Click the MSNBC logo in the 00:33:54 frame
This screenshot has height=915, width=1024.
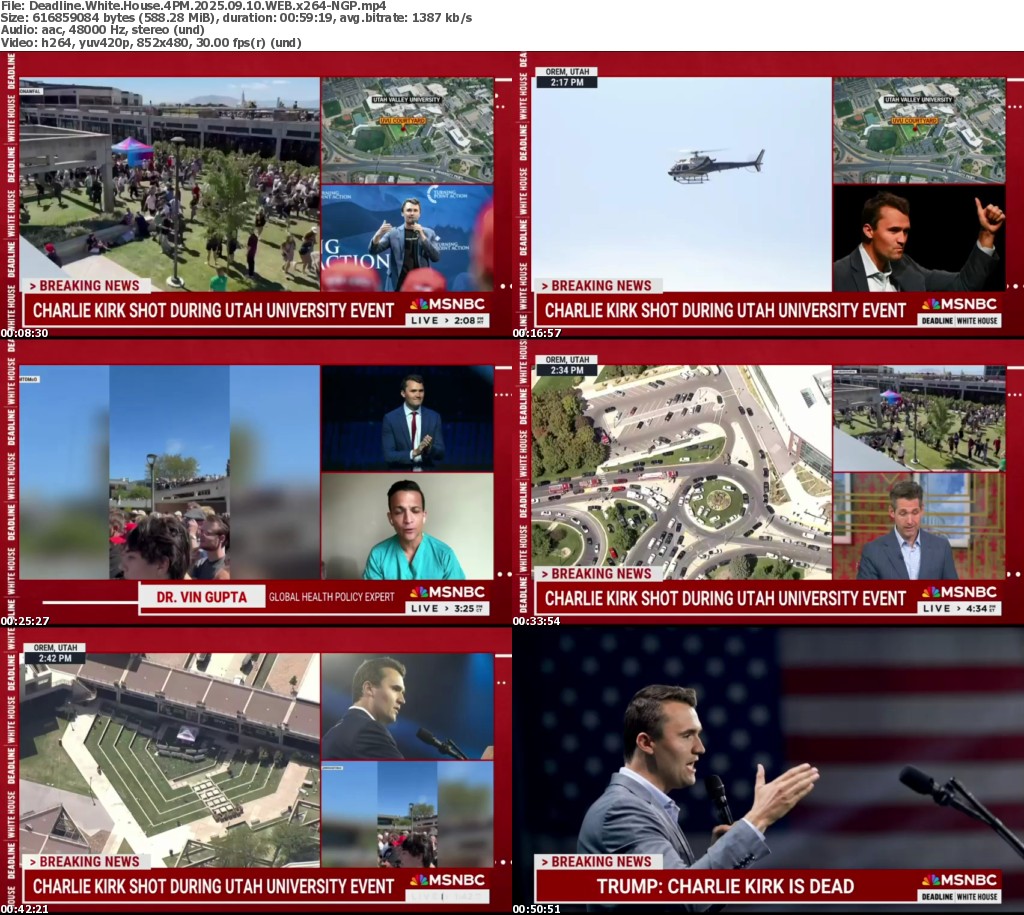click(959, 592)
